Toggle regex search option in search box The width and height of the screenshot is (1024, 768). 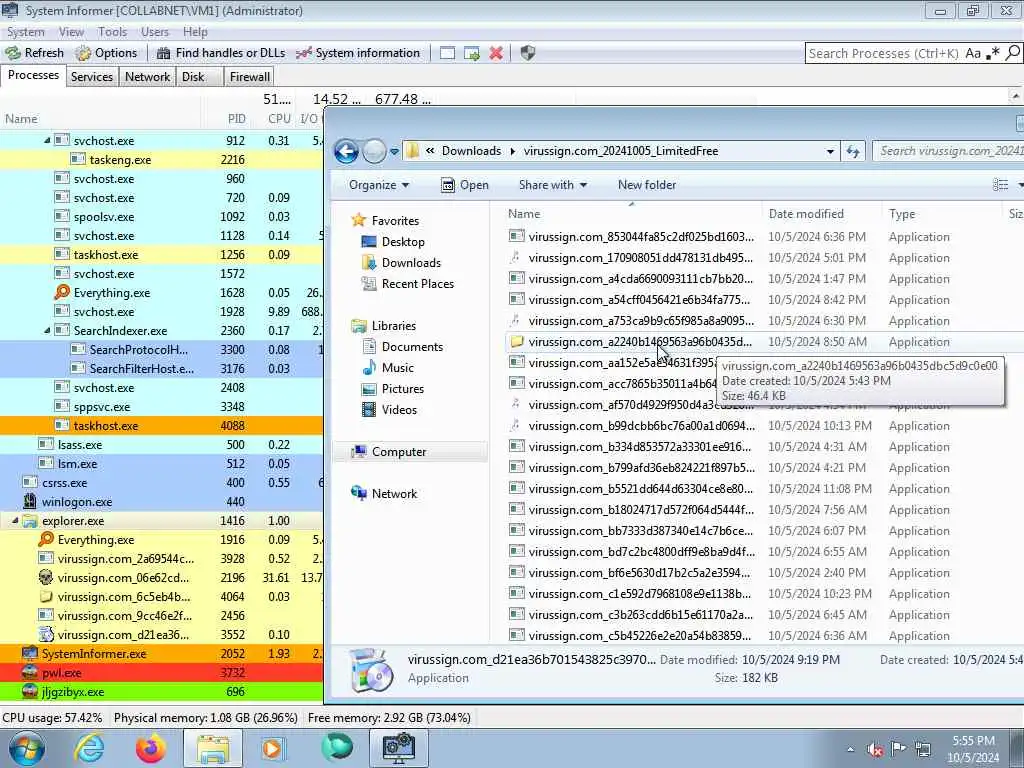coord(993,54)
